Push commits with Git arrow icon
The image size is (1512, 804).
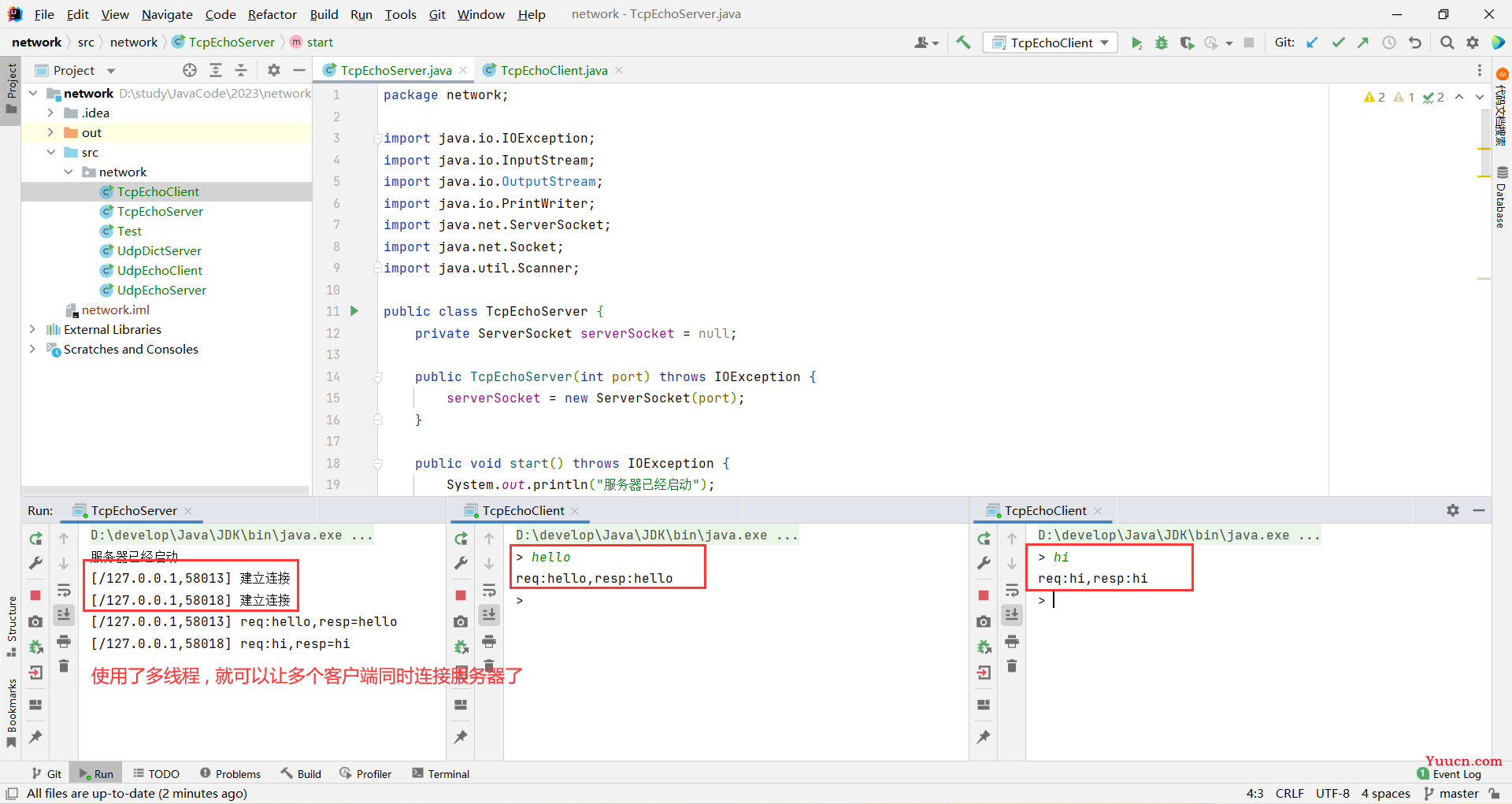point(1363,43)
